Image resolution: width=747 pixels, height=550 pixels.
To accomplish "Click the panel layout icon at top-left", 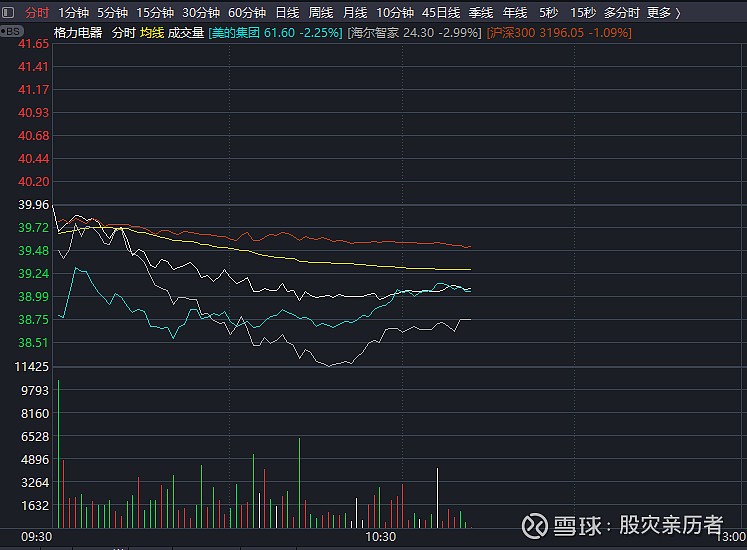I will [x=8, y=12].
